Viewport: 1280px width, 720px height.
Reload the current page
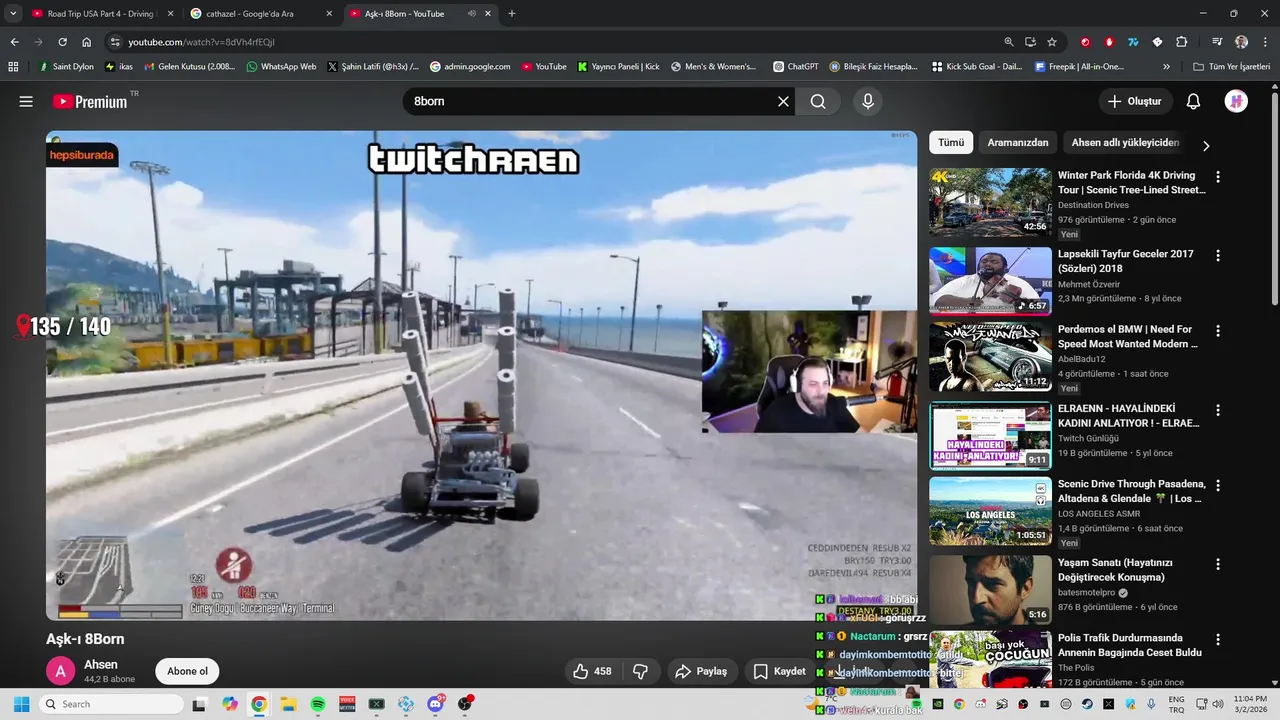tap(62, 42)
